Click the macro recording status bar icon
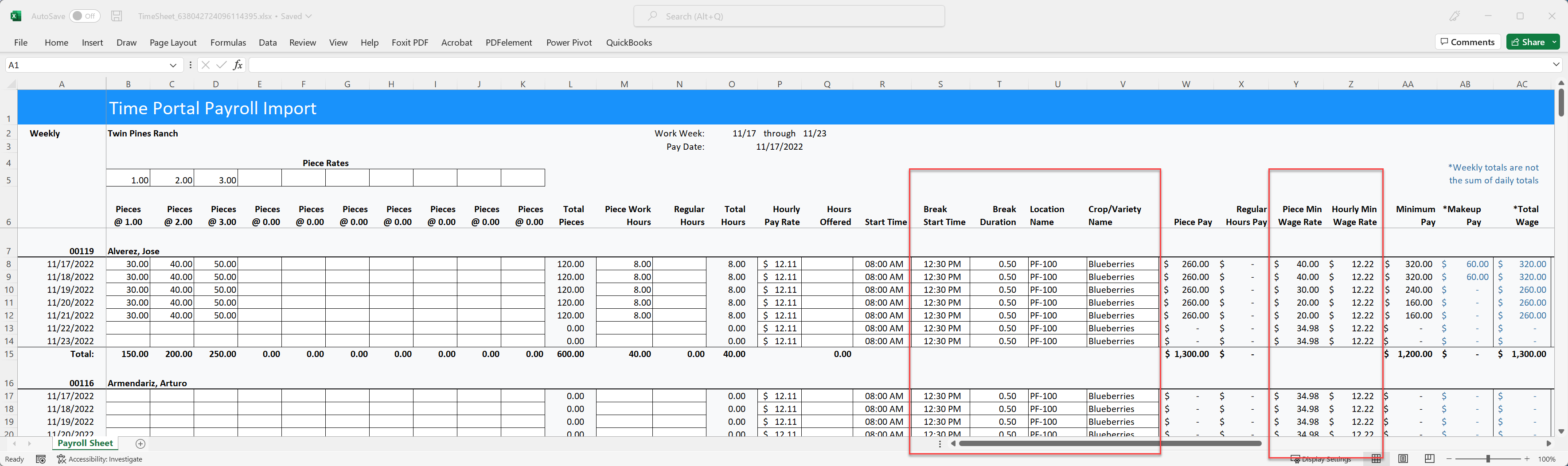This screenshot has width=1568, height=466. pos(41,459)
